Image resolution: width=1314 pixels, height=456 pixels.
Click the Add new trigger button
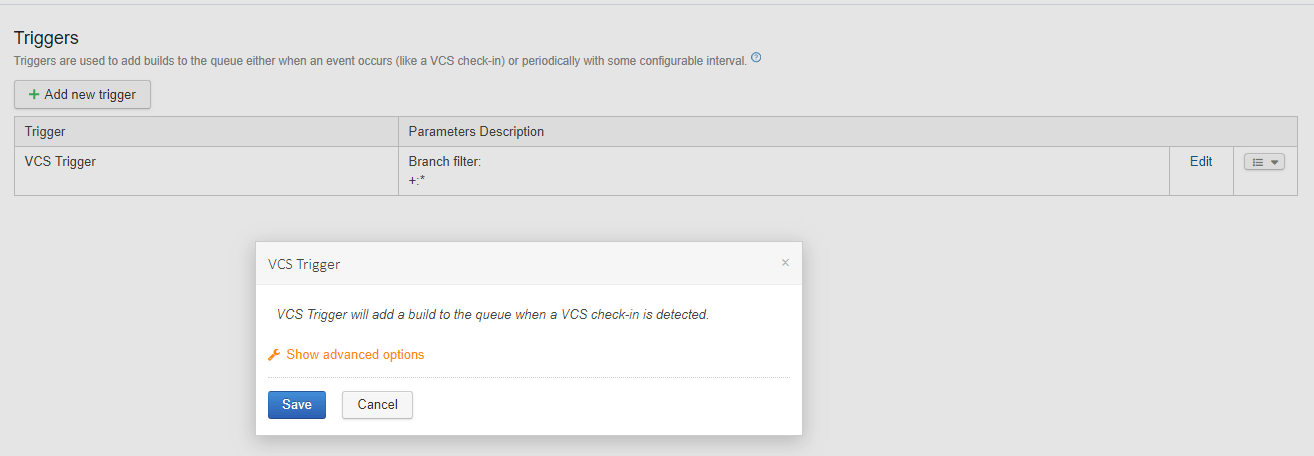[x=82, y=95]
